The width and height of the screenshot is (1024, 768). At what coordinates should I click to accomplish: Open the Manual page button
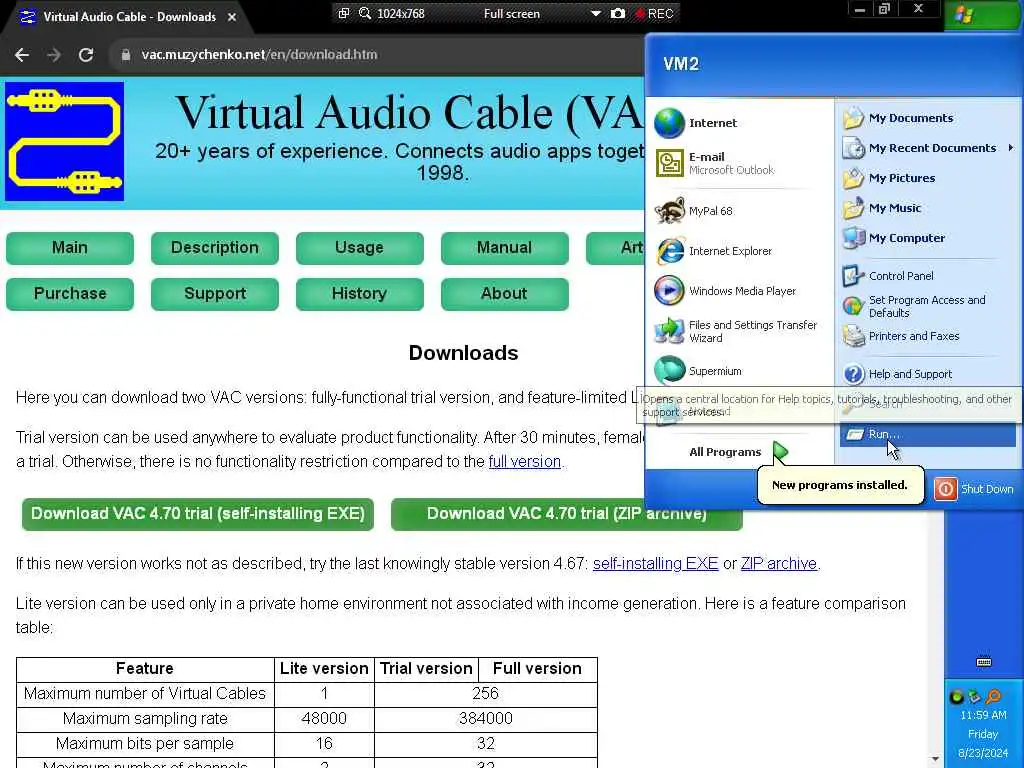505,248
